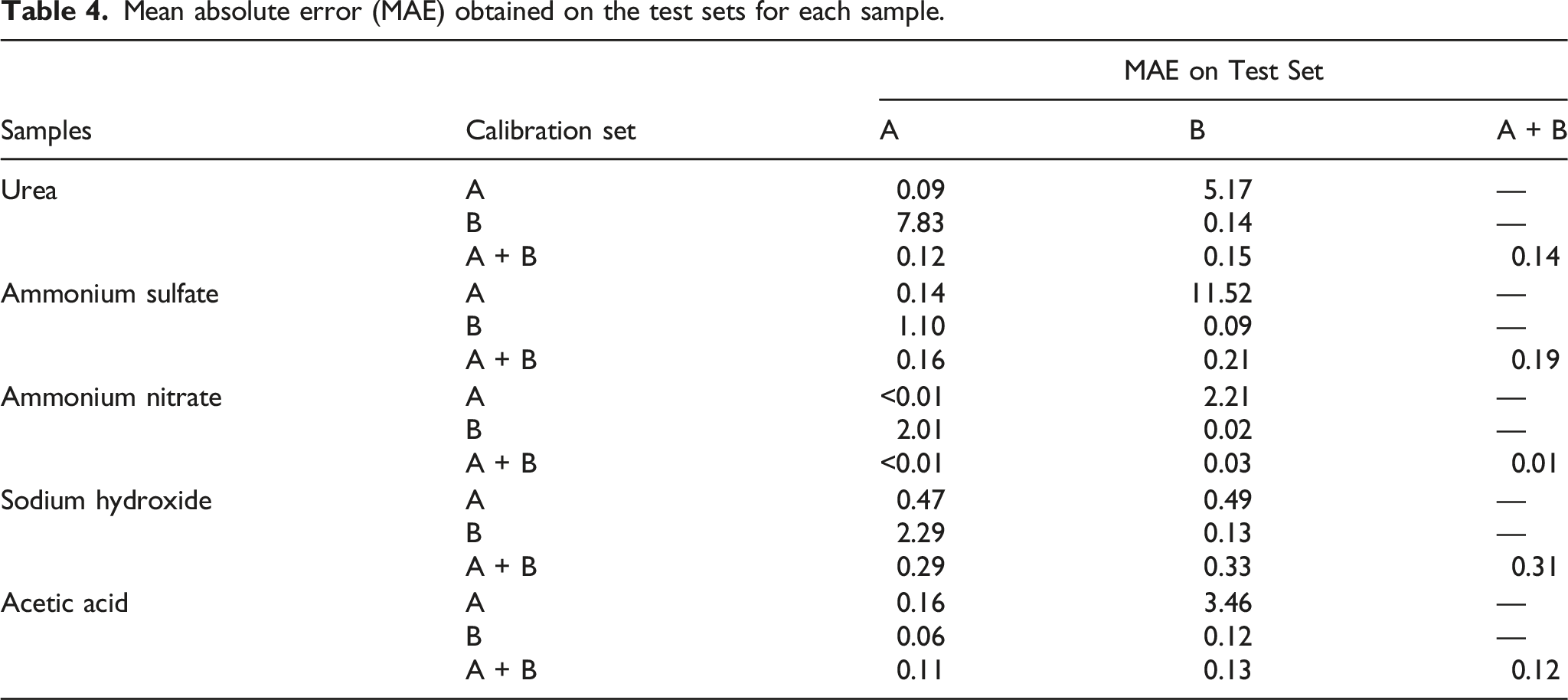Click the Acetic acid sample name

(64, 604)
